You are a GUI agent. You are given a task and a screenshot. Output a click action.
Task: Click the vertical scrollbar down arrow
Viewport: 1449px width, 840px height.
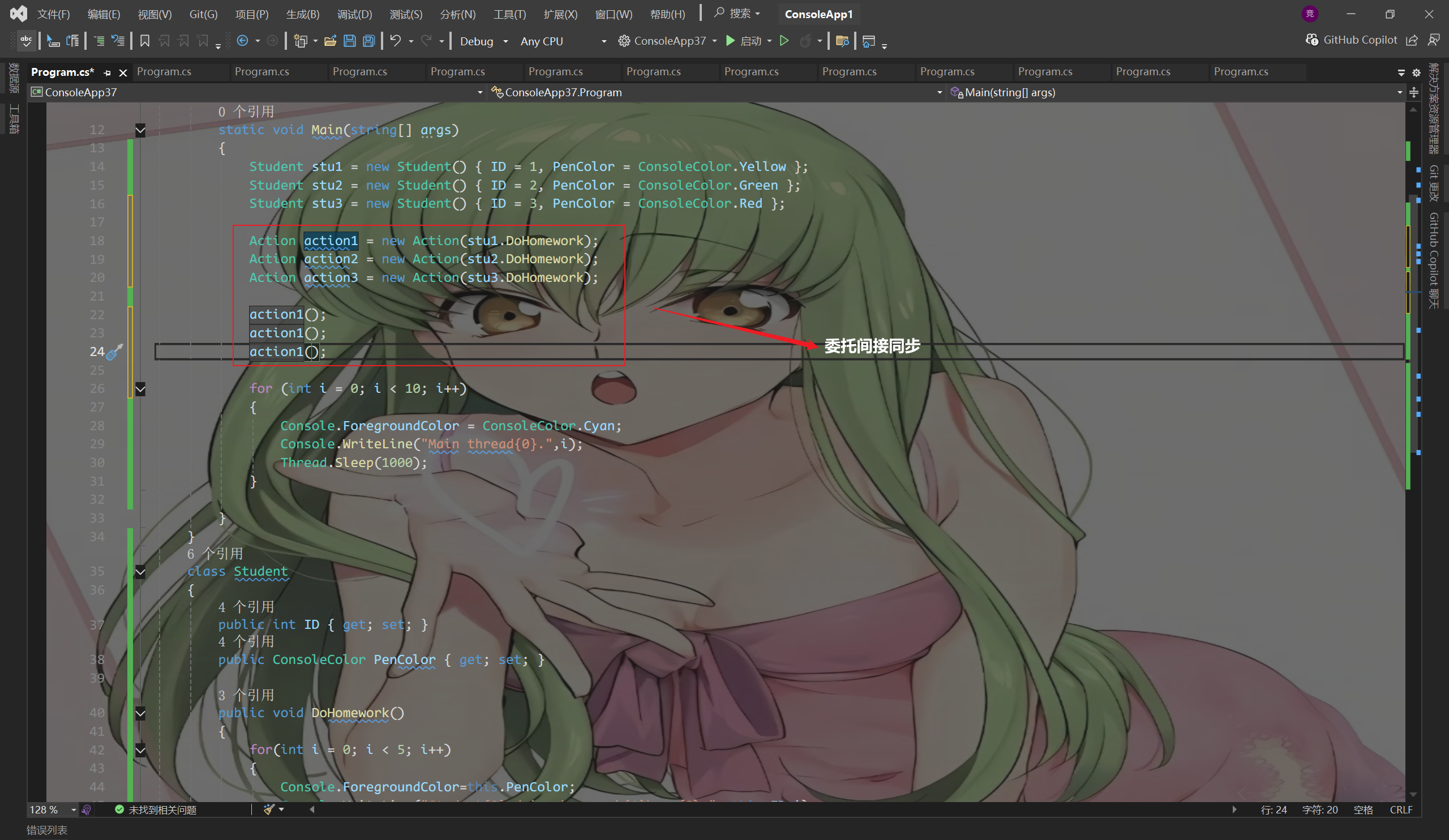[1413, 795]
